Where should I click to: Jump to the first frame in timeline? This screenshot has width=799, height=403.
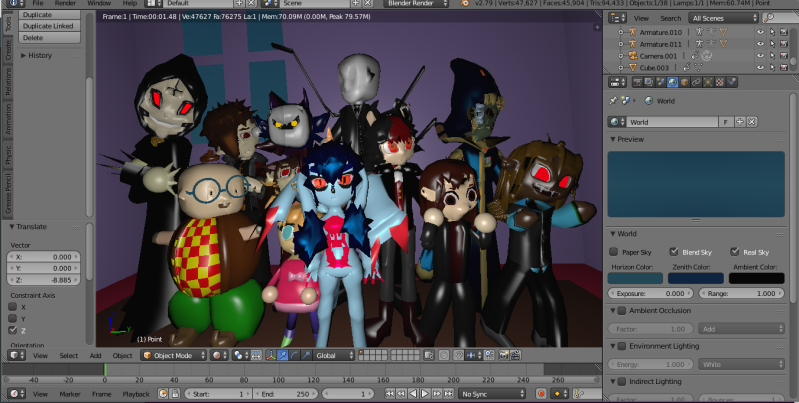(x=390, y=394)
